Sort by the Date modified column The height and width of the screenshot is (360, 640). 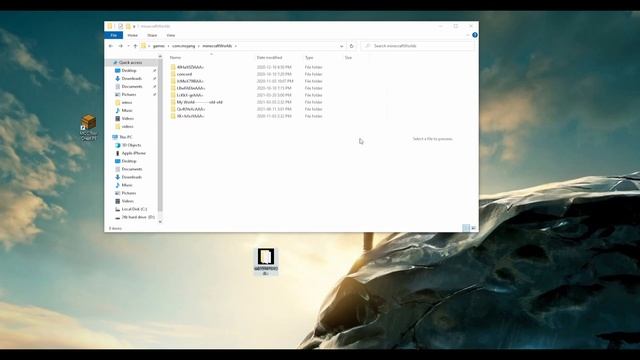(x=269, y=58)
